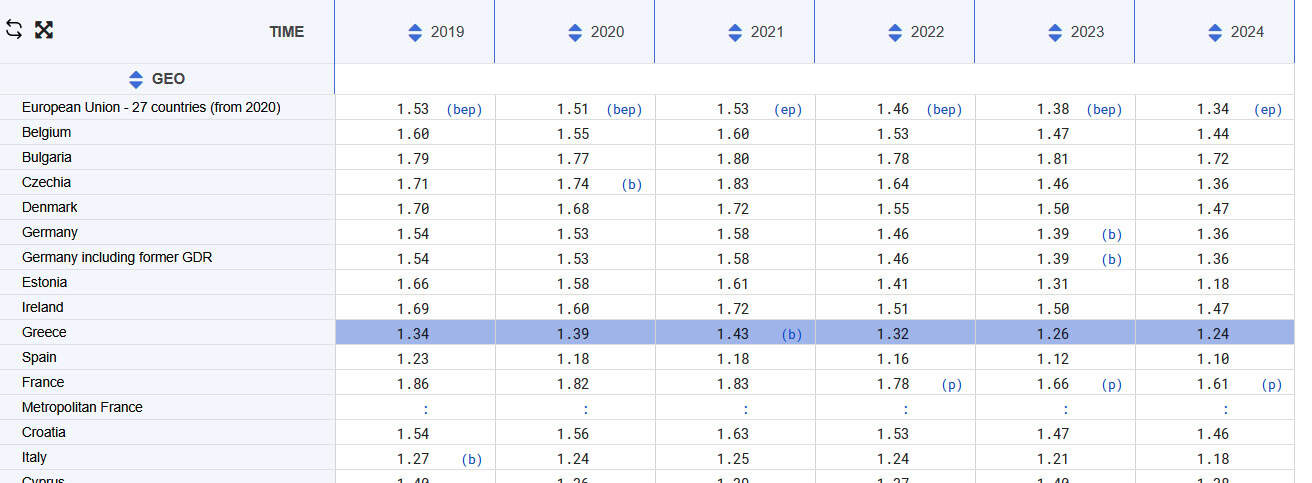
Task: Select the Belgium row label
Action: [46, 132]
